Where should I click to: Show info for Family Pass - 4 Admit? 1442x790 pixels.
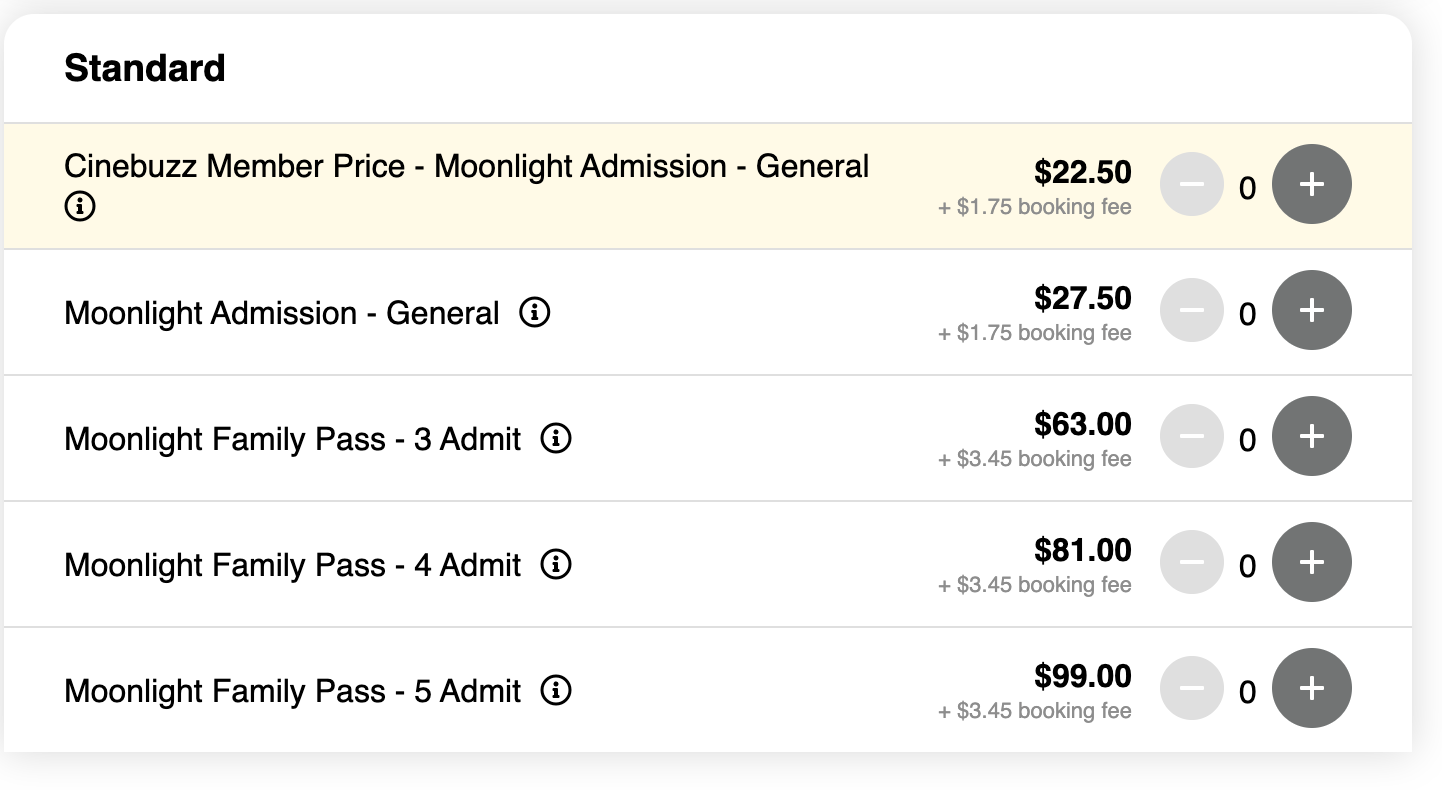(556, 565)
